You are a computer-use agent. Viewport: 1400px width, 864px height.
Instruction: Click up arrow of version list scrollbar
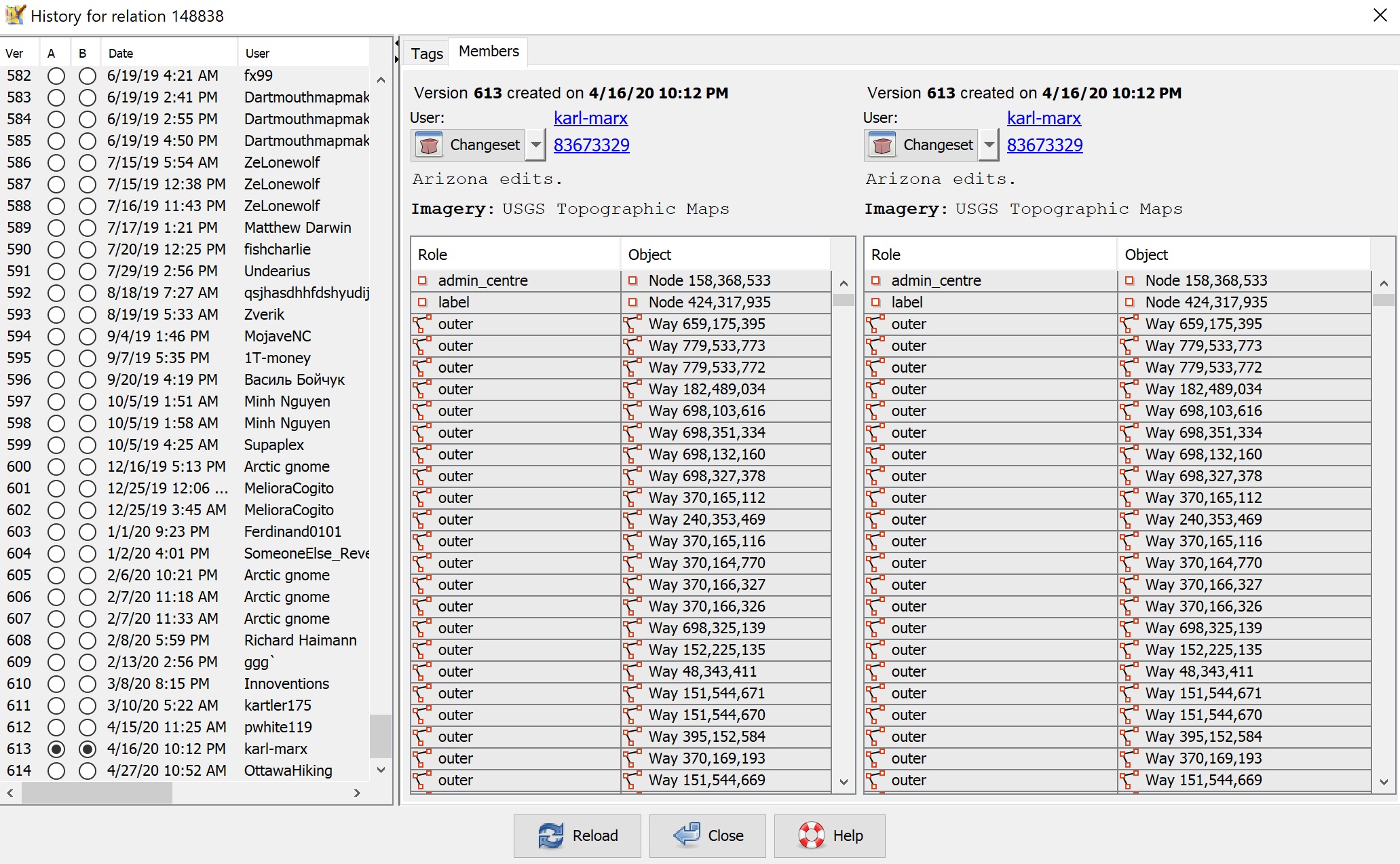[381, 79]
